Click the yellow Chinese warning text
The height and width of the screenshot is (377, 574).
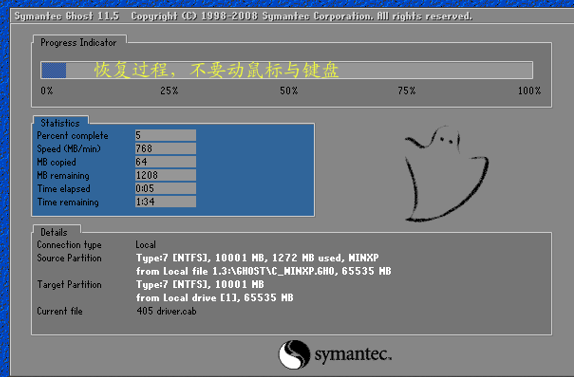coord(216,70)
